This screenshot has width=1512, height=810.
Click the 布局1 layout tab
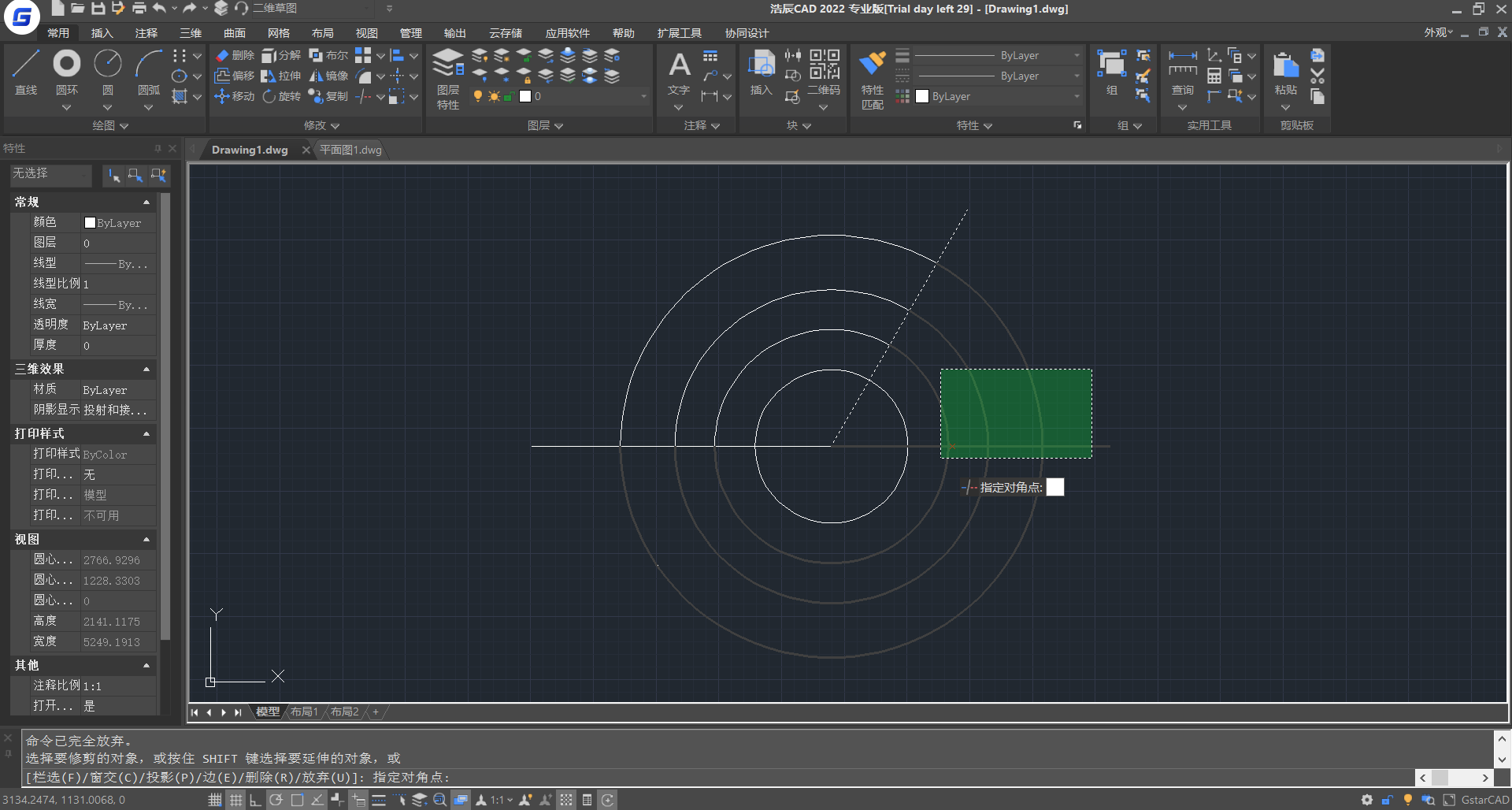pyautogui.click(x=304, y=712)
